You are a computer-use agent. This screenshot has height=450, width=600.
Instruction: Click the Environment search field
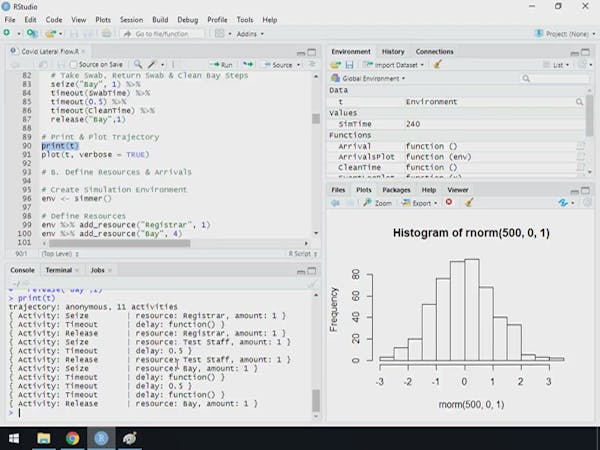[x=555, y=78]
